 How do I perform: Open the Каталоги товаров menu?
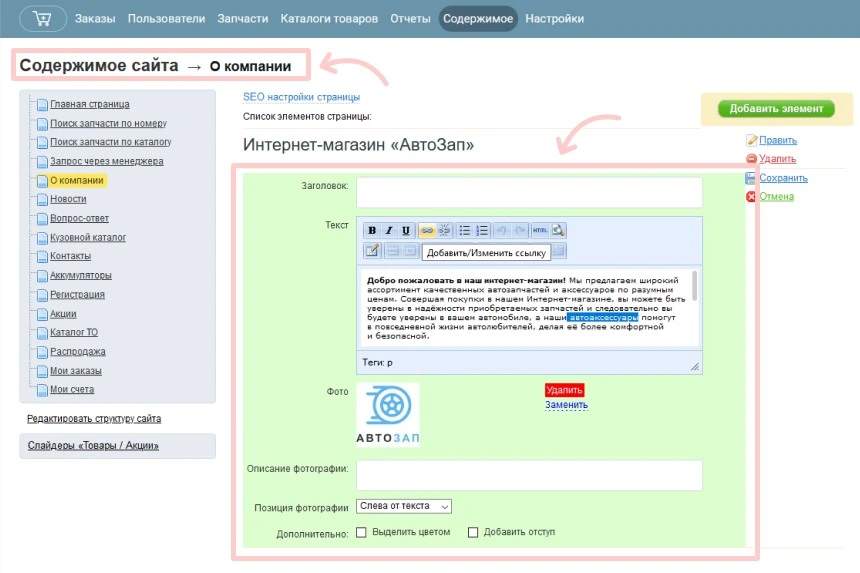click(x=329, y=19)
